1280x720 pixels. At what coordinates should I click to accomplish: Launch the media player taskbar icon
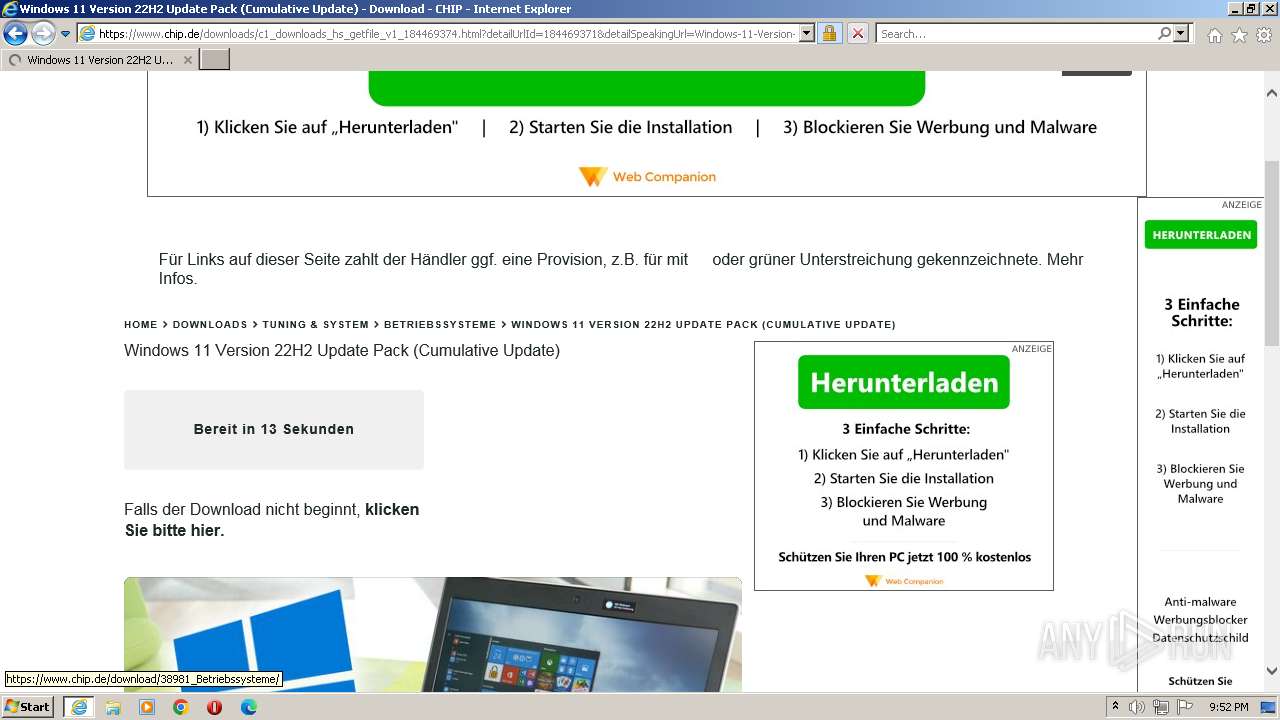pyautogui.click(x=147, y=707)
